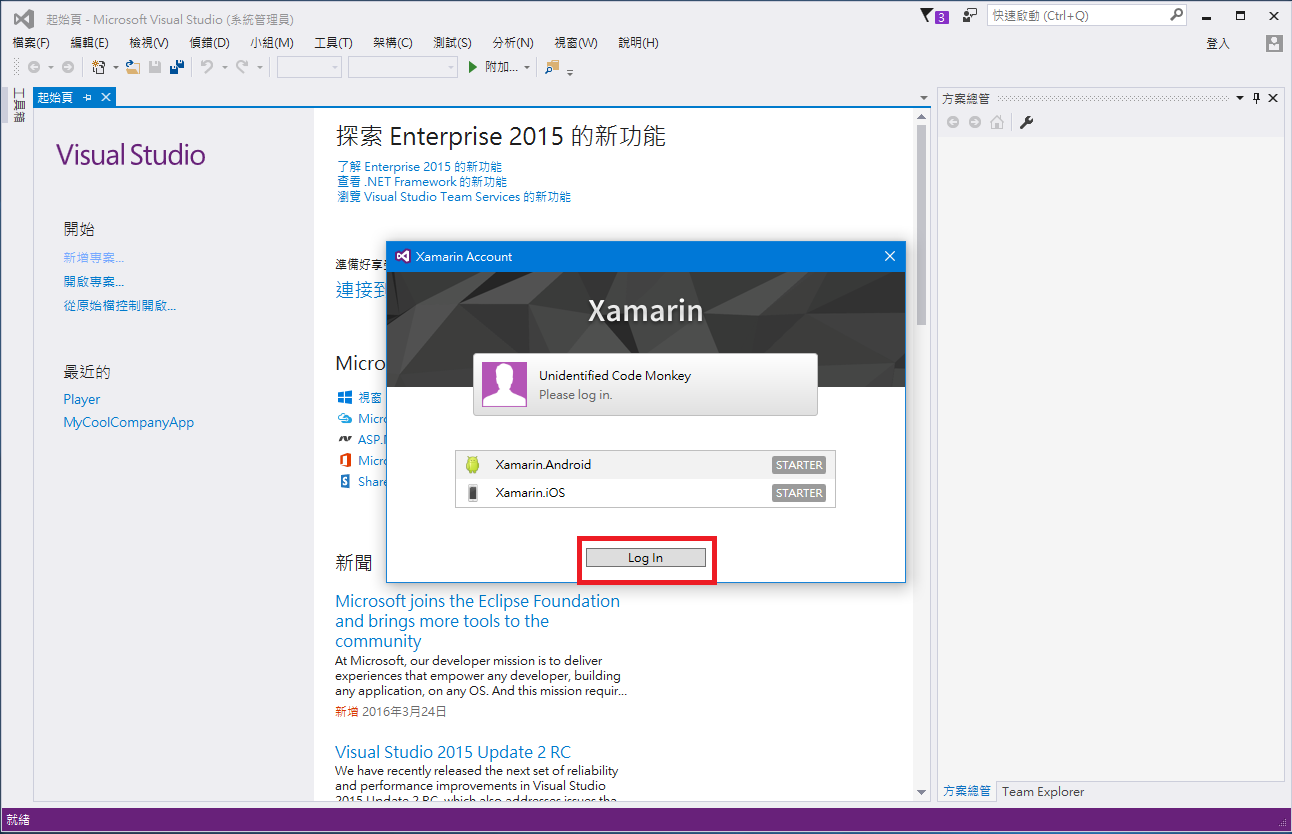Open recent project MyCoolCompanyApp

pos(129,422)
